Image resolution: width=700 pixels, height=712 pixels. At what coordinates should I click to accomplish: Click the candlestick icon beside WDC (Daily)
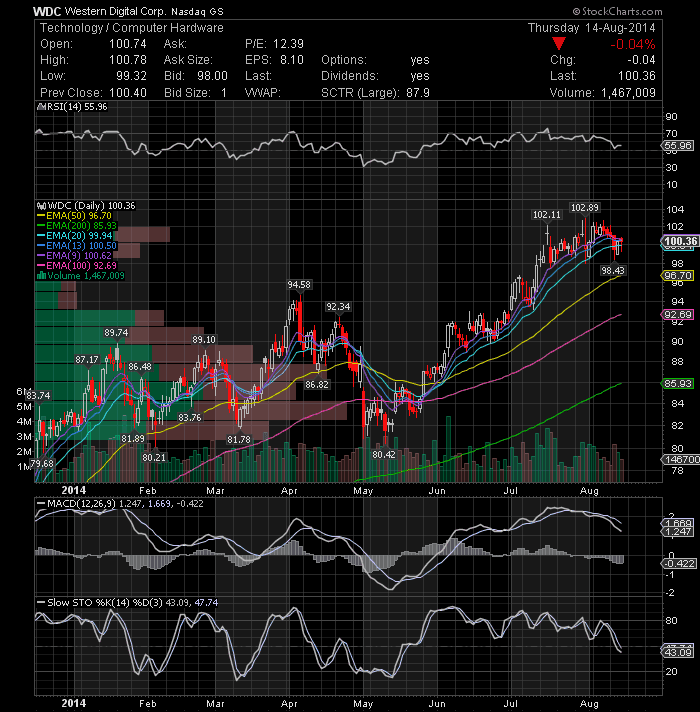tap(41, 206)
